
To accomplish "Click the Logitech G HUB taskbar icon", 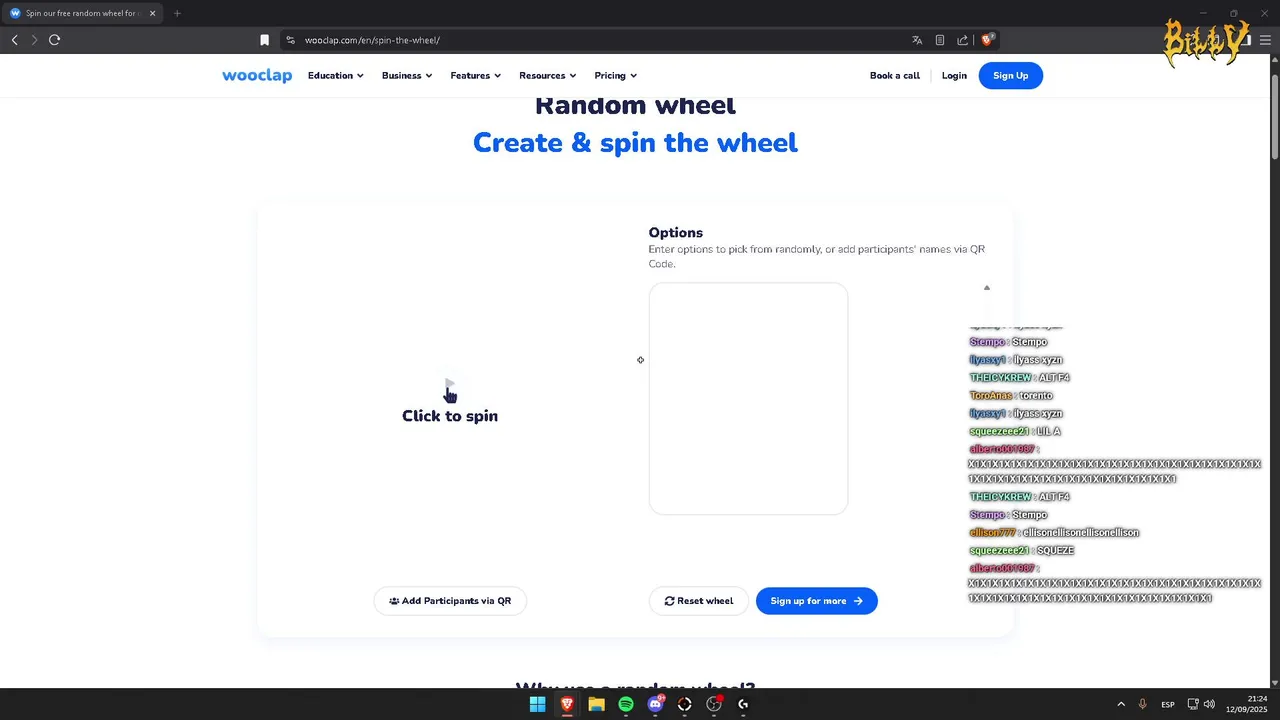I will (743, 704).
